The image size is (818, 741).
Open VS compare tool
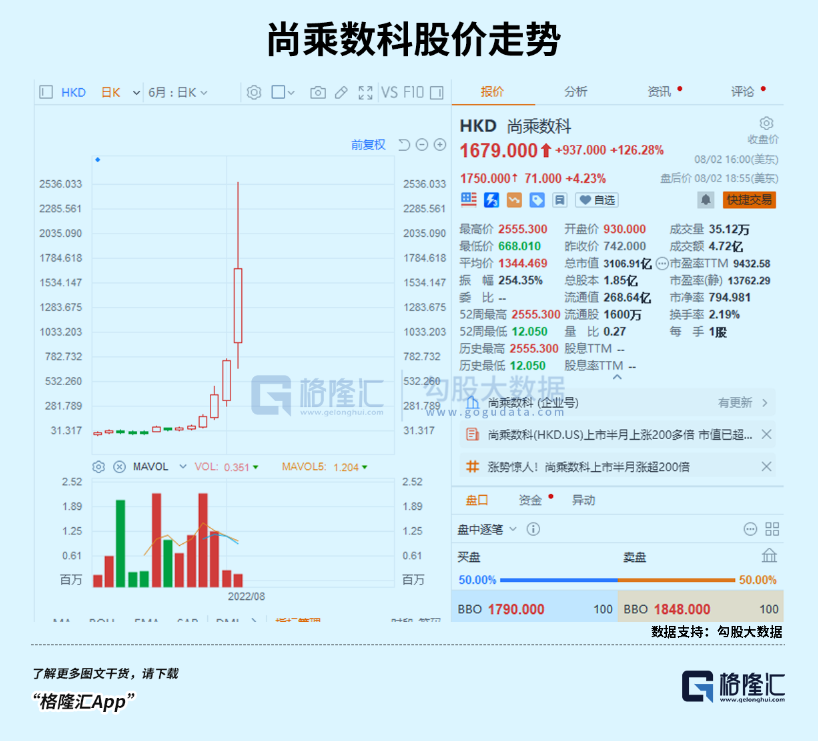(x=389, y=92)
